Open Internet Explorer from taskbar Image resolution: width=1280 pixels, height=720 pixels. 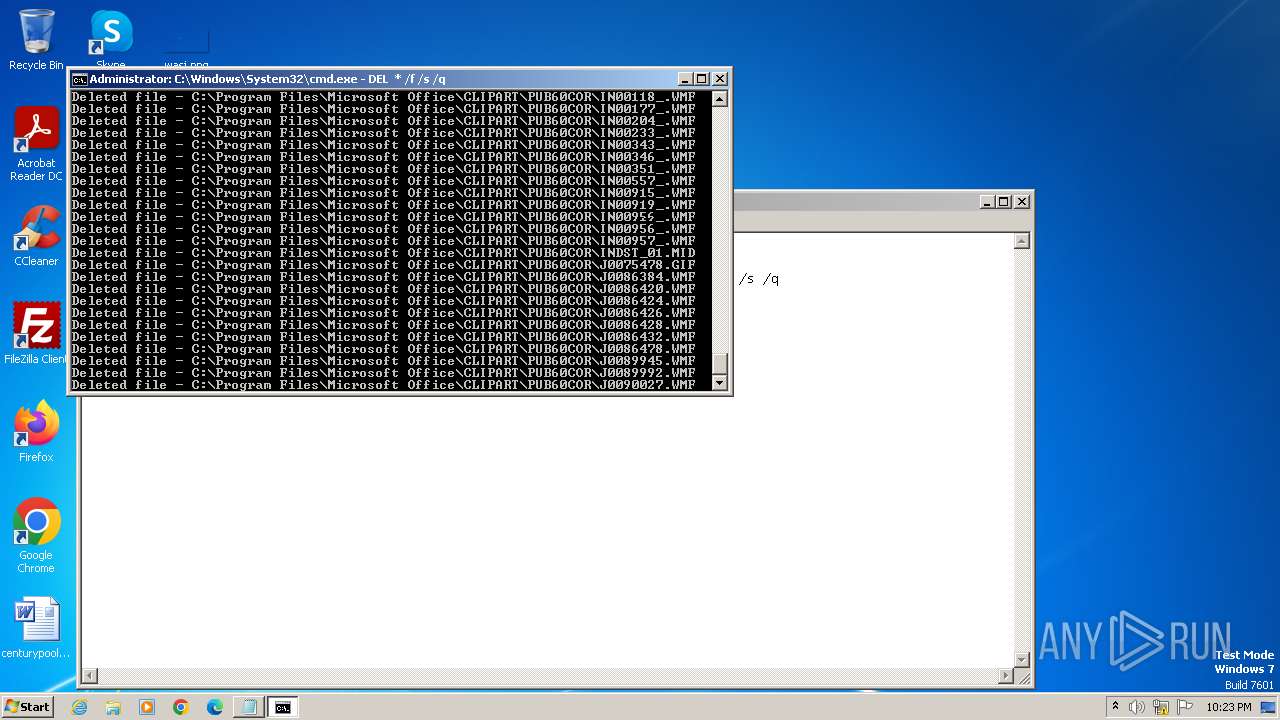(x=79, y=707)
